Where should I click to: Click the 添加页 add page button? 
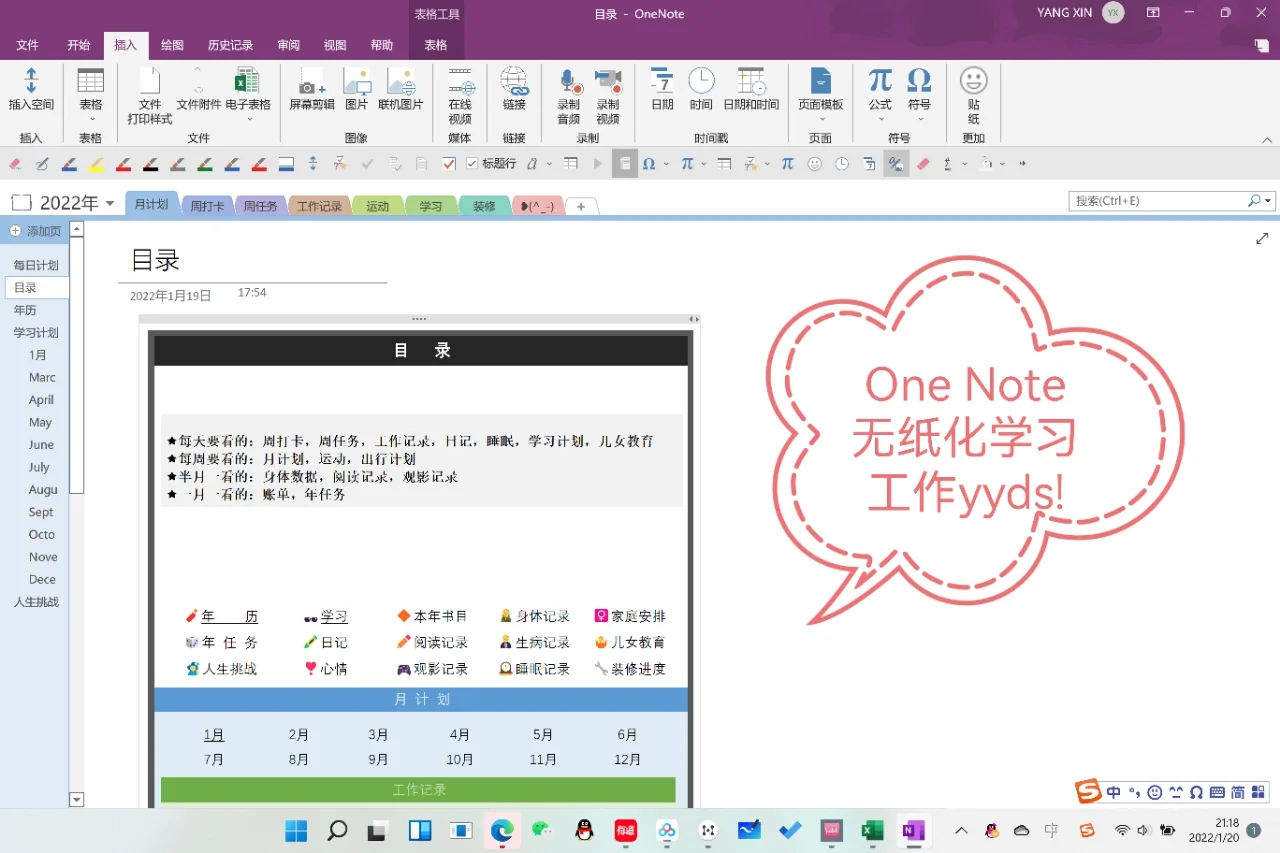coord(36,231)
